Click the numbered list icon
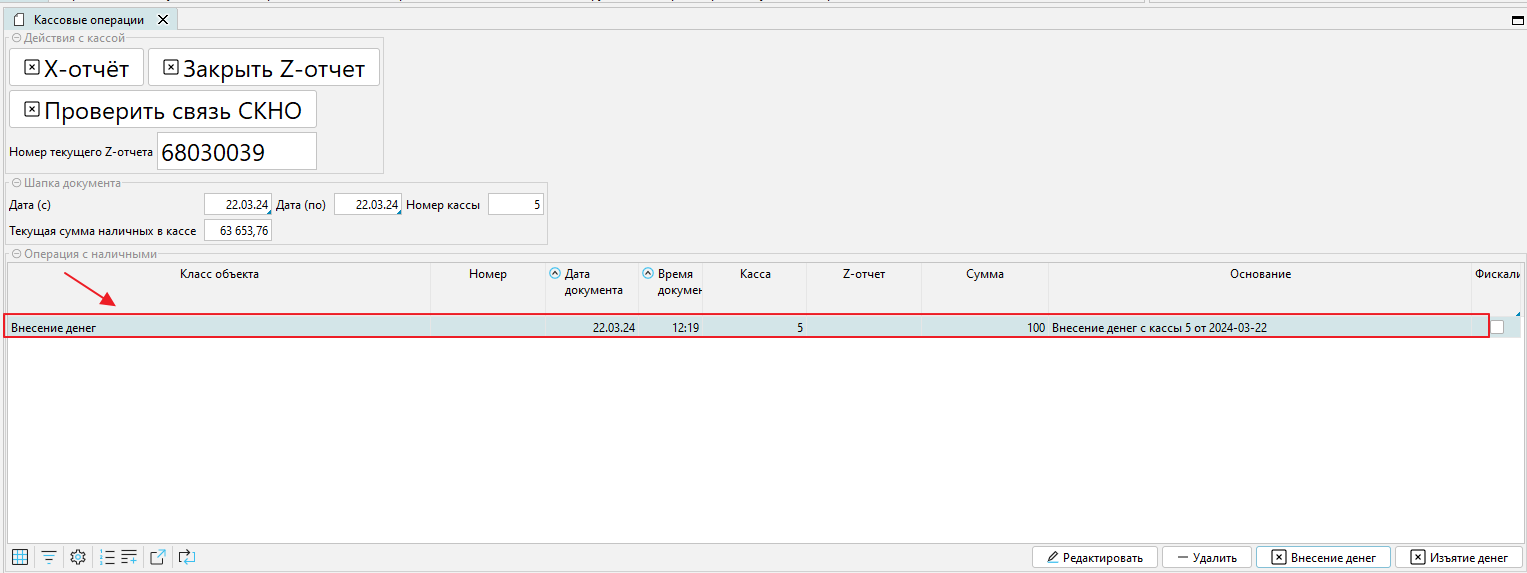The height and width of the screenshot is (573, 1527). pyautogui.click(x=107, y=557)
